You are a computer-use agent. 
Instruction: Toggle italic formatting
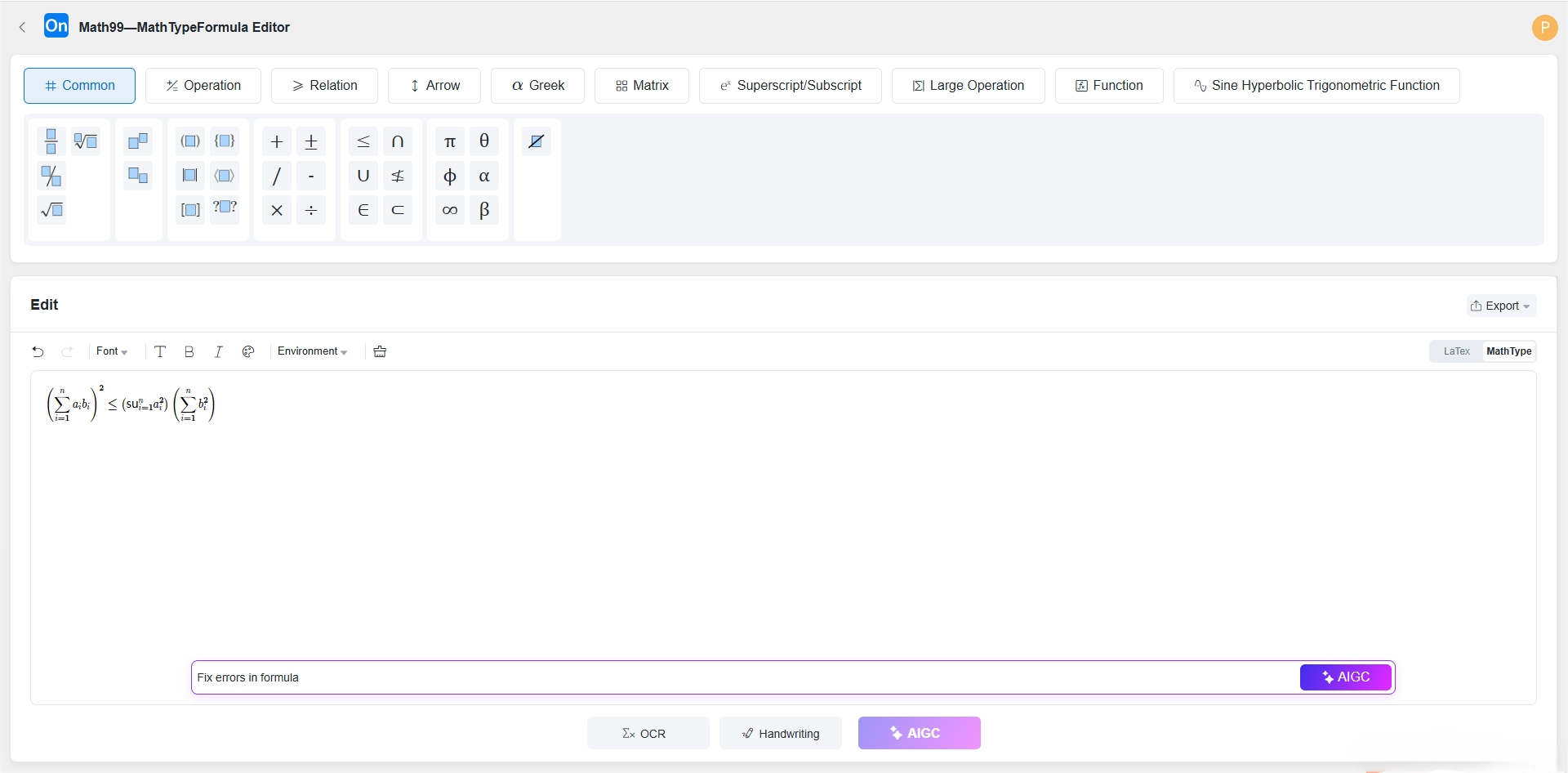point(219,351)
